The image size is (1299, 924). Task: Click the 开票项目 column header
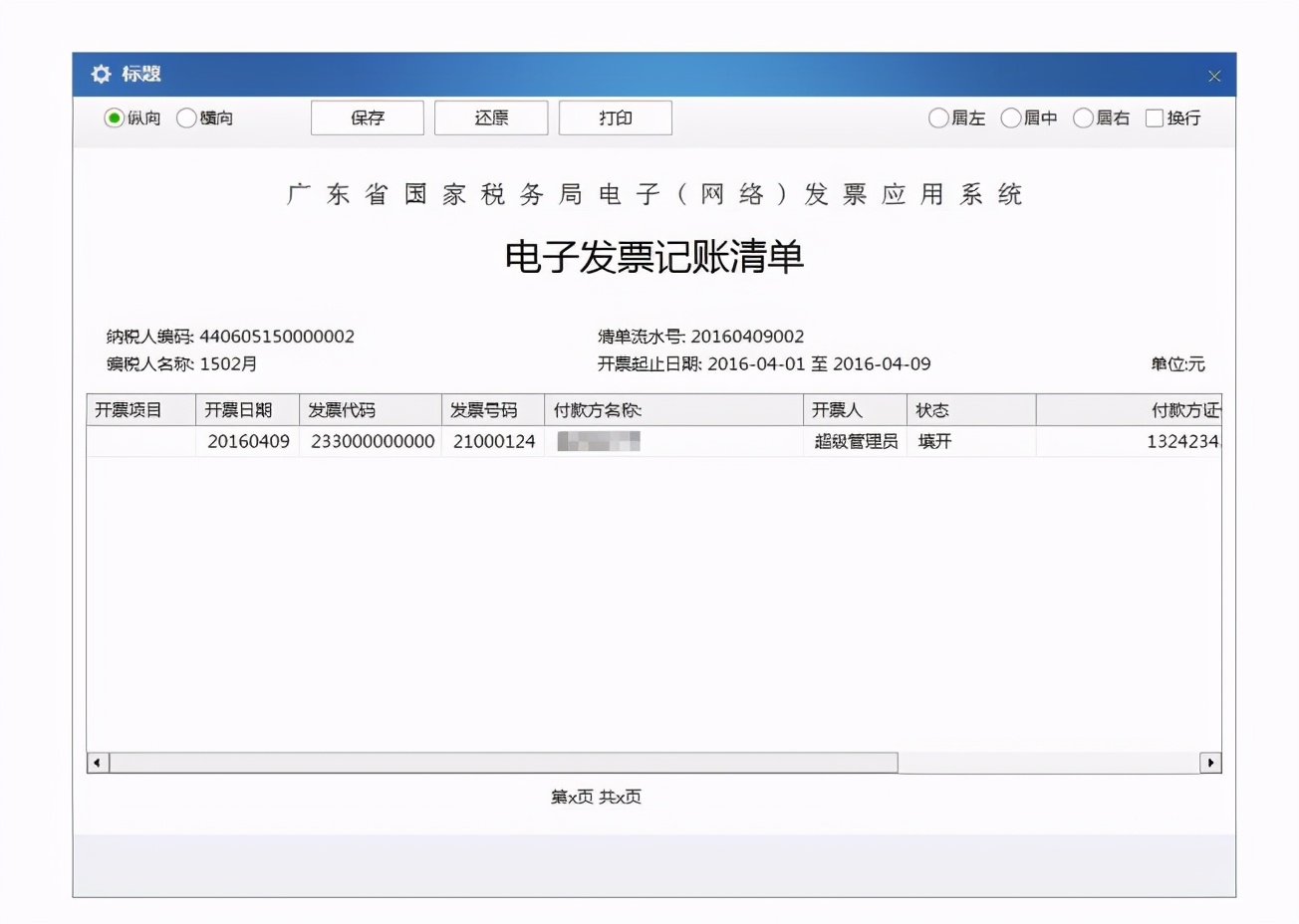[139, 409]
